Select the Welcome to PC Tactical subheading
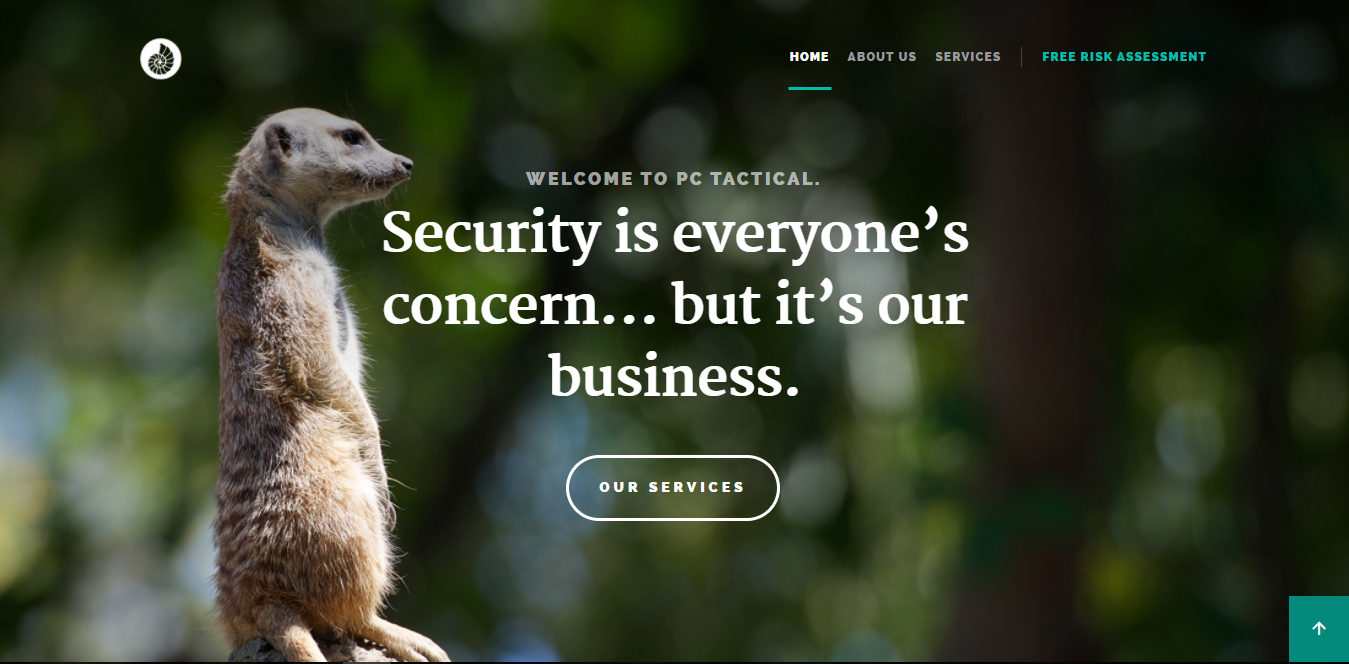This screenshot has width=1349, height=664. (673, 179)
